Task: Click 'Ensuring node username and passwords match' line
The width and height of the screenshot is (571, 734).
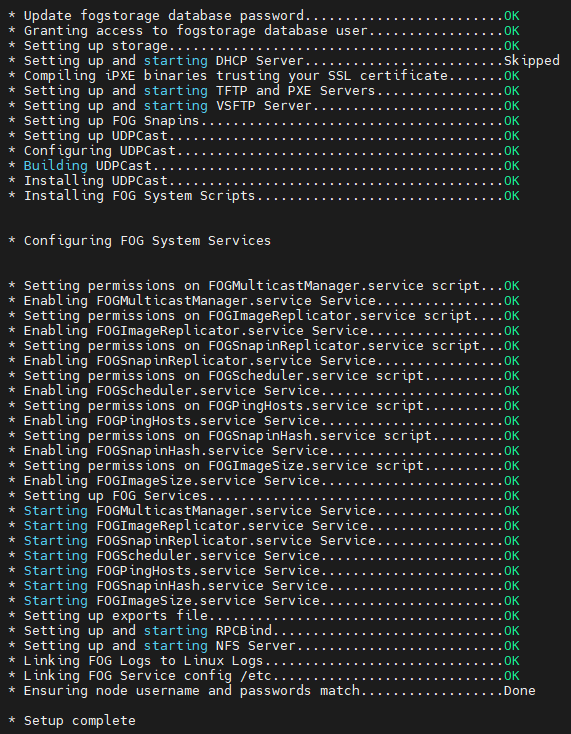Action: pyautogui.click(x=271, y=690)
